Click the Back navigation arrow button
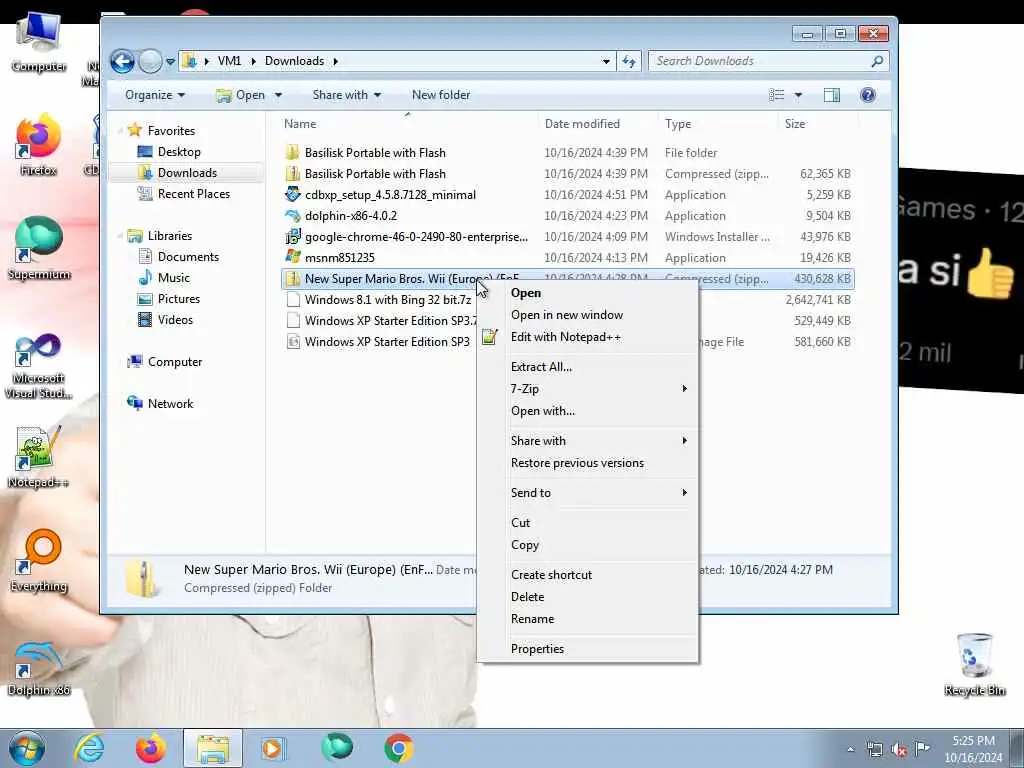This screenshot has width=1024, height=768. [x=122, y=61]
